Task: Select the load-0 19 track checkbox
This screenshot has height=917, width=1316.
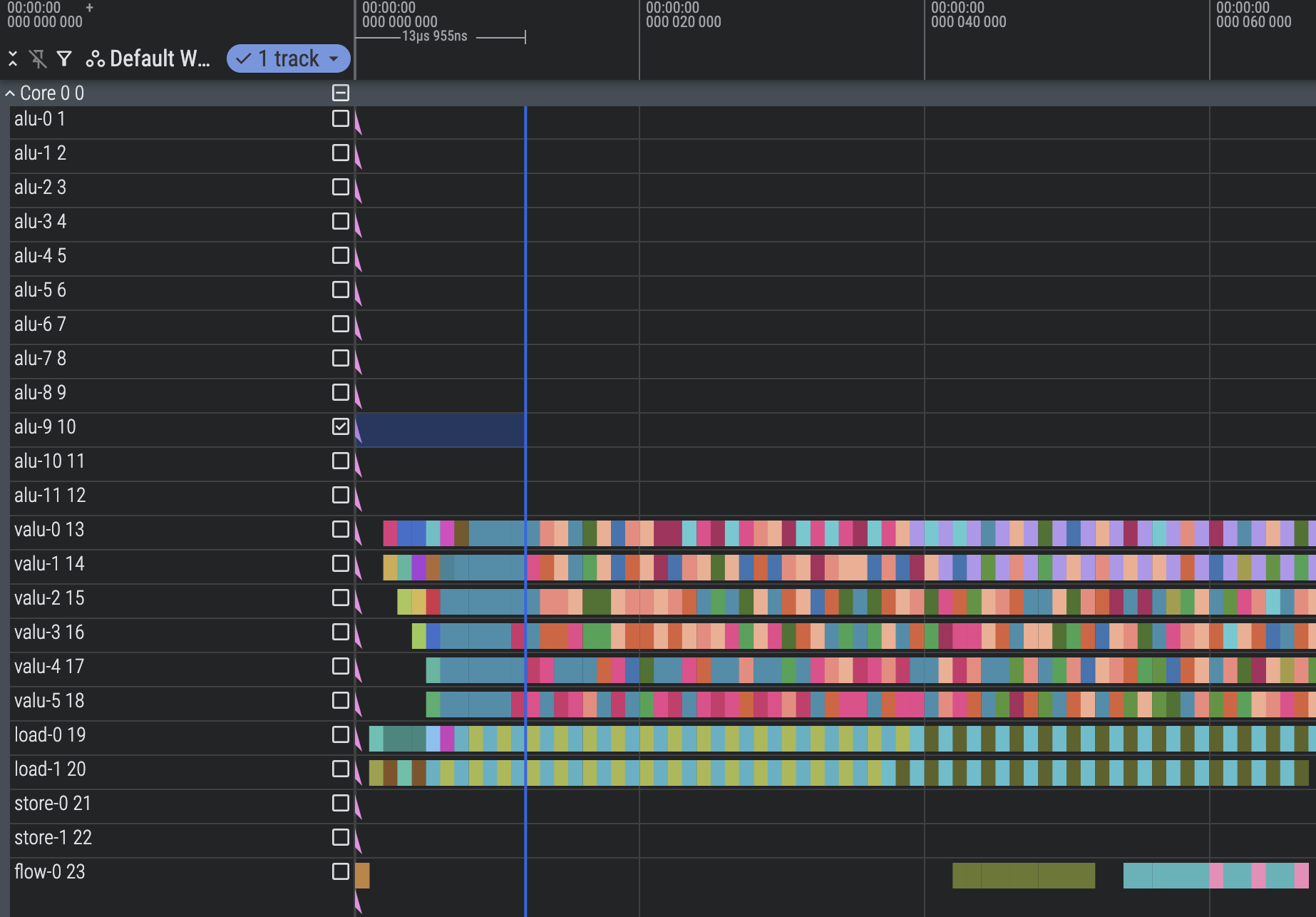Action: pyautogui.click(x=341, y=734)
